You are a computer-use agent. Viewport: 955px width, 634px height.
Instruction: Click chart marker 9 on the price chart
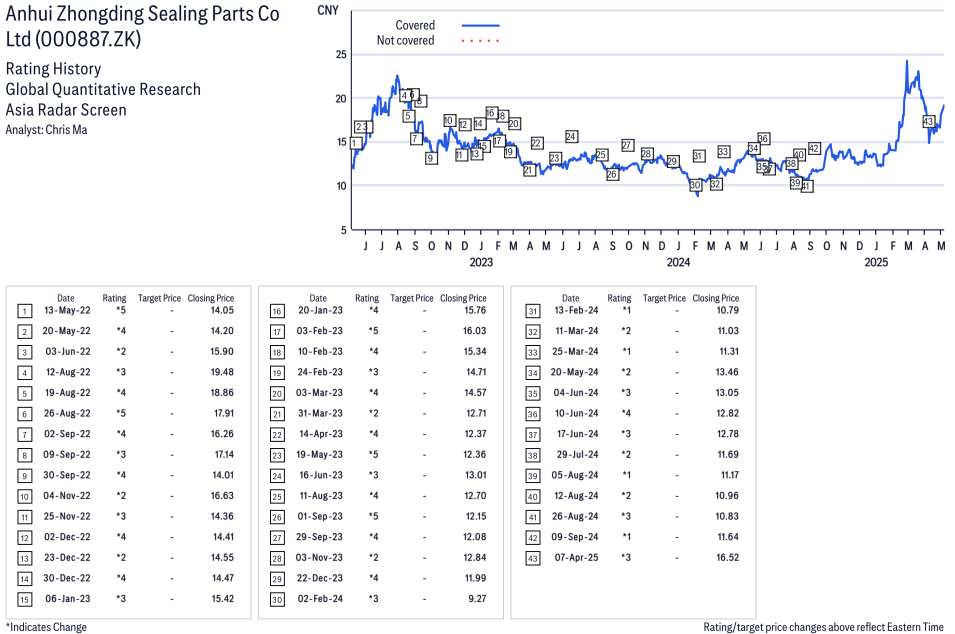431,158
